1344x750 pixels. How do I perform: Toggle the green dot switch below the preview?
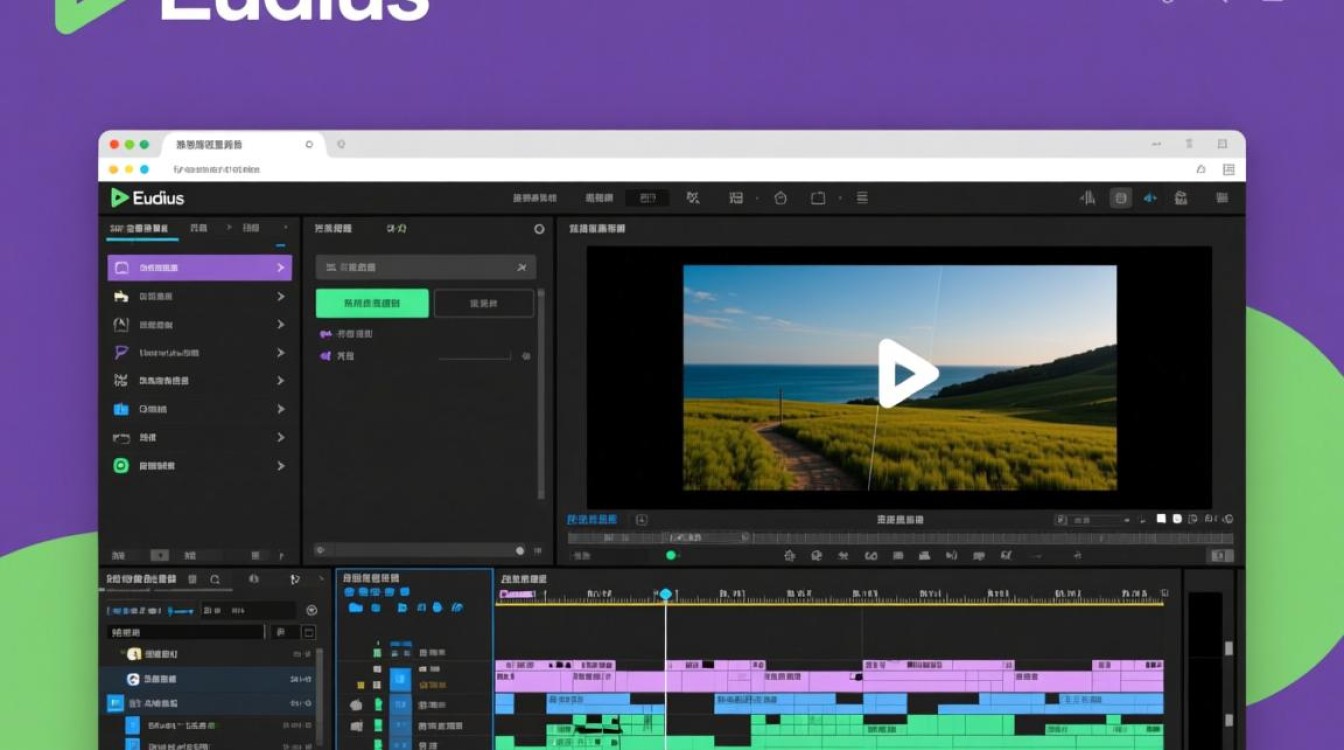tap(671, 555)
